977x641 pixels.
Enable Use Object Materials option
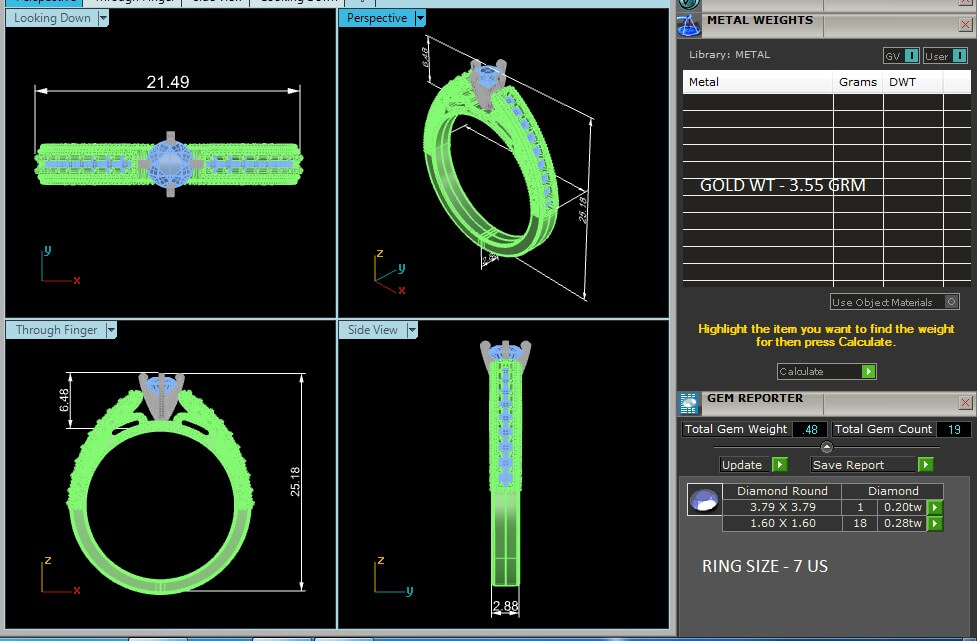pos(951,302)
